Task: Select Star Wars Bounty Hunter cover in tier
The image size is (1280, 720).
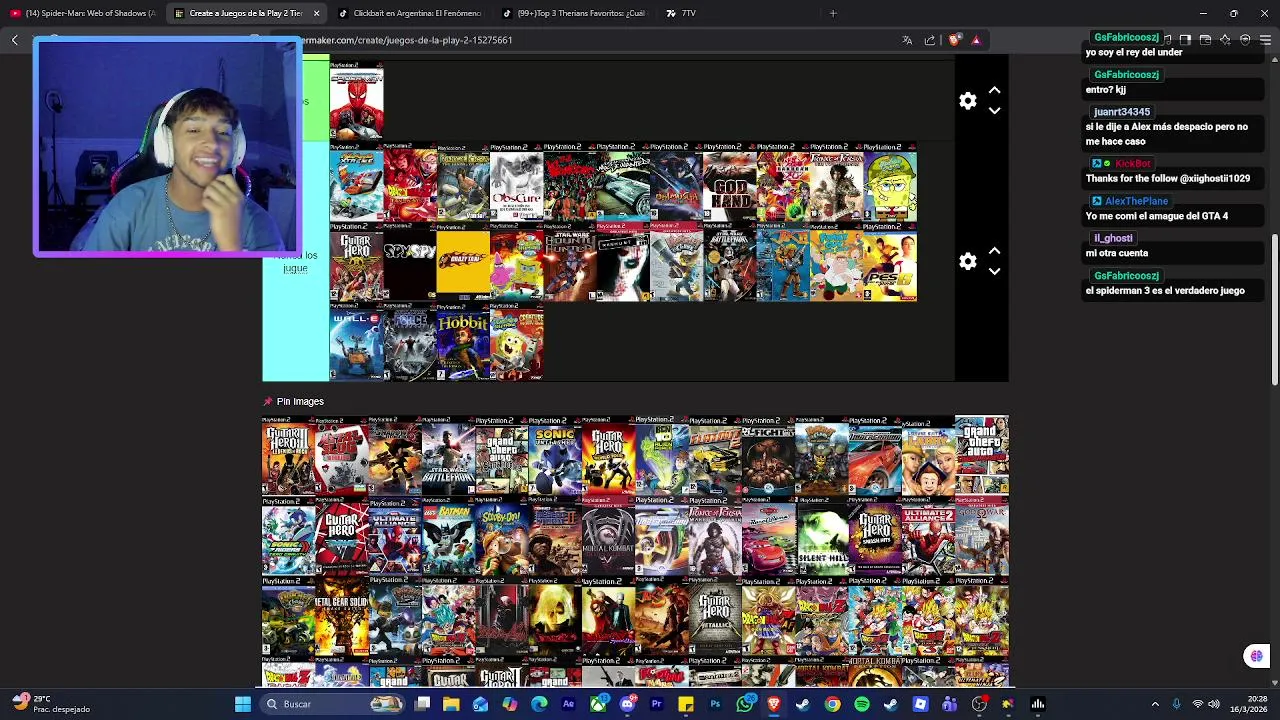Action: pos(569,262)
